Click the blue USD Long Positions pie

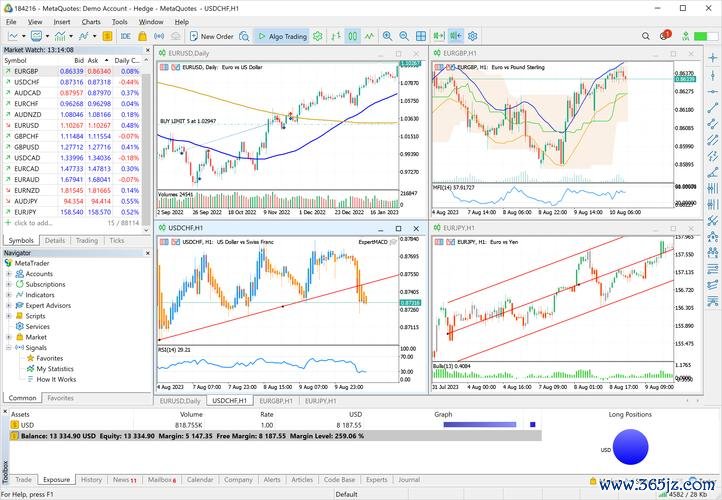click(x=630, y=447)
